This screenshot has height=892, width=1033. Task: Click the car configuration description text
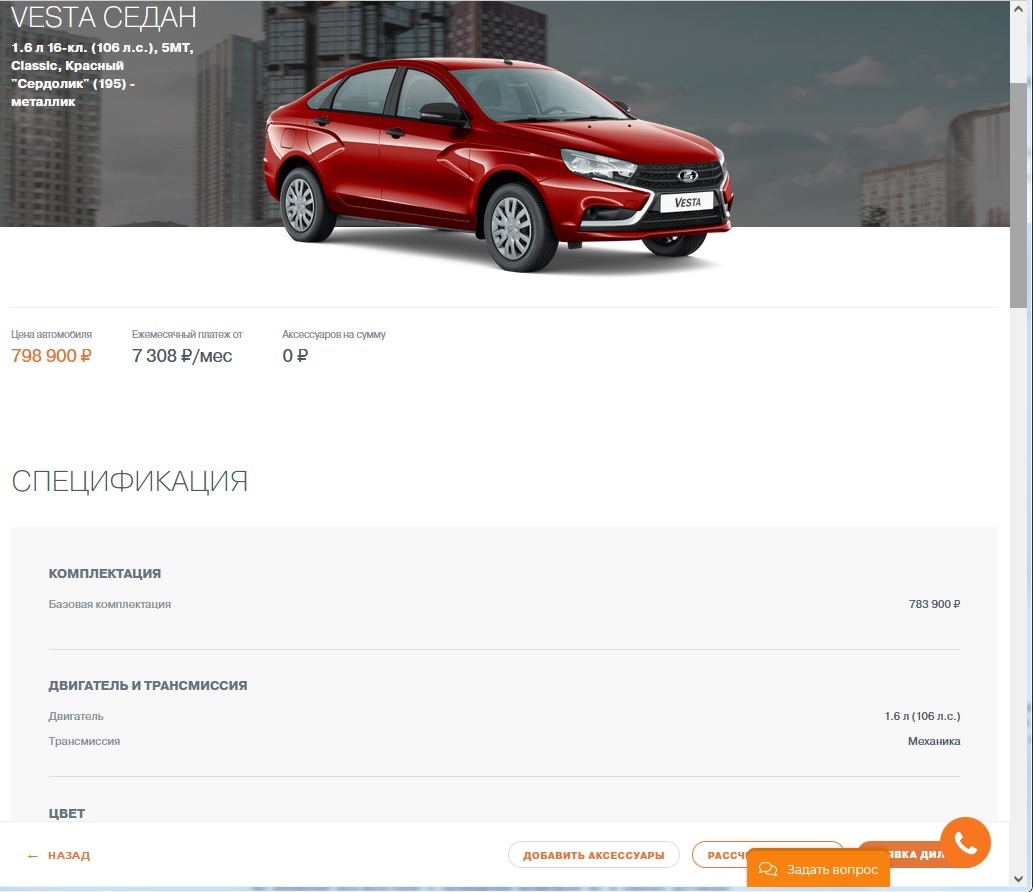click(102, 74)
